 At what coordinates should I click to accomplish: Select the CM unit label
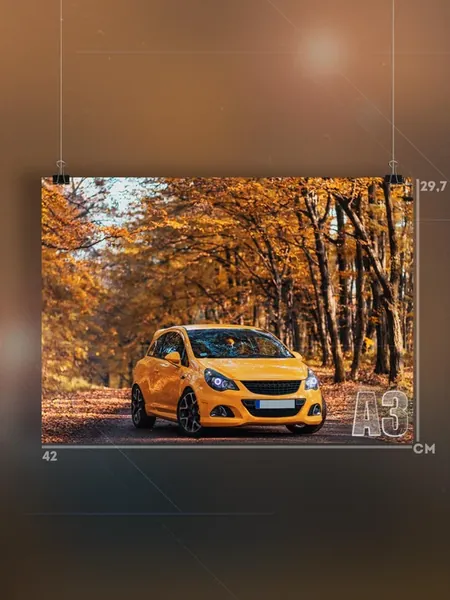click(424, 449)
